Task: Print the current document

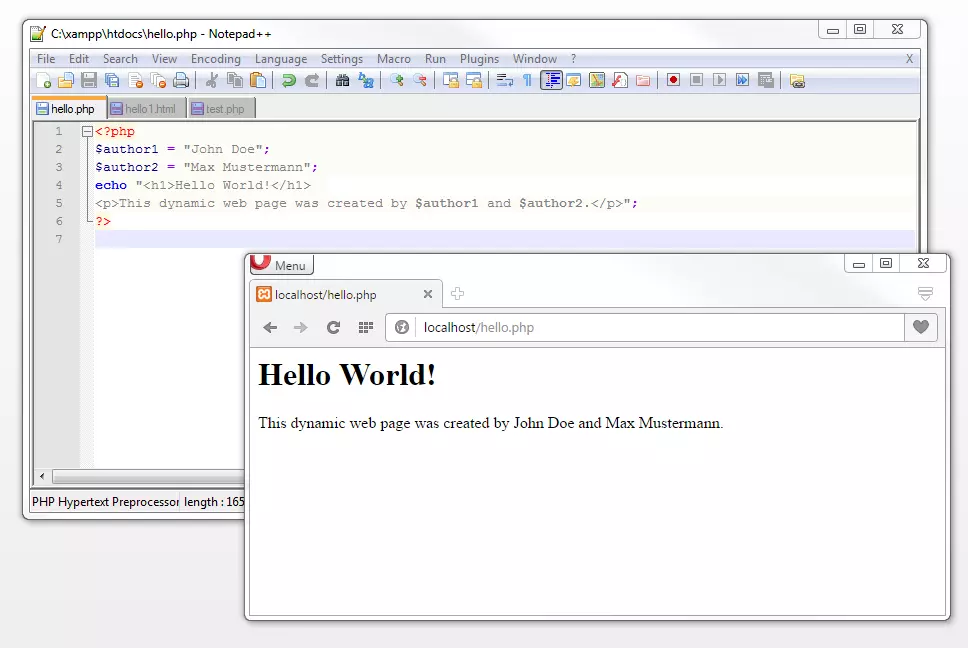Action: pos(179,80)
